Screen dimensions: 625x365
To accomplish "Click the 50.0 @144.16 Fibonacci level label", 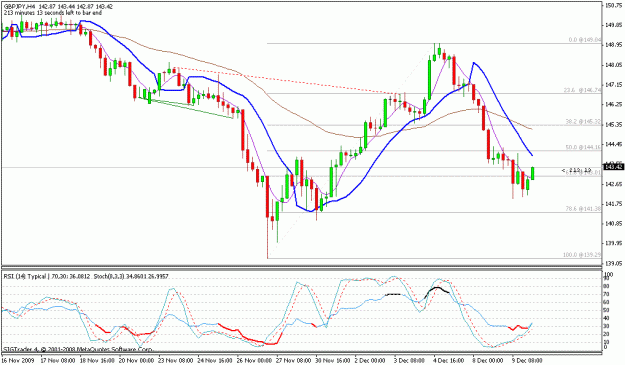I will click(x=584, y=147).
